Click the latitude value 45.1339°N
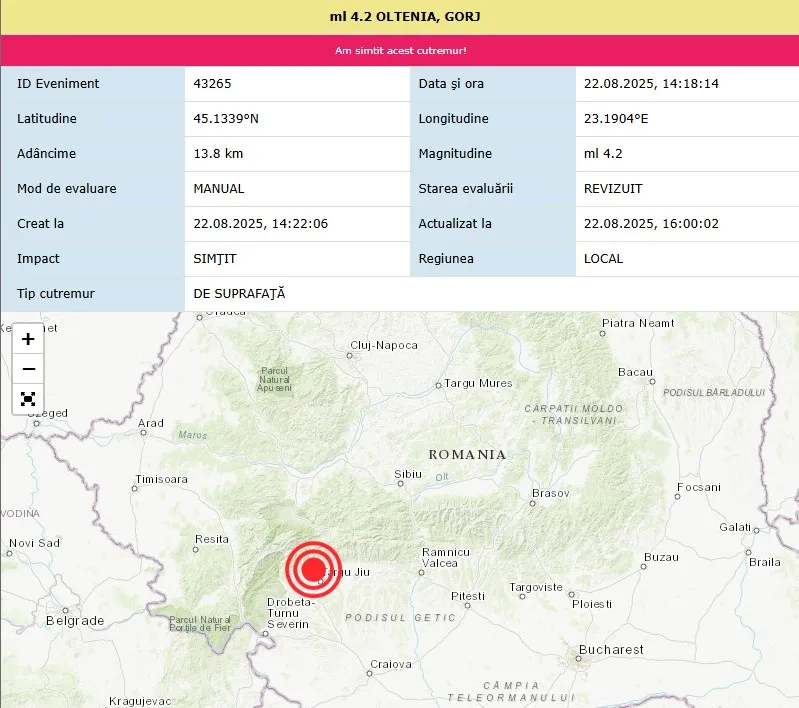This screenshot has width=799, height=708. click(226, 119)
